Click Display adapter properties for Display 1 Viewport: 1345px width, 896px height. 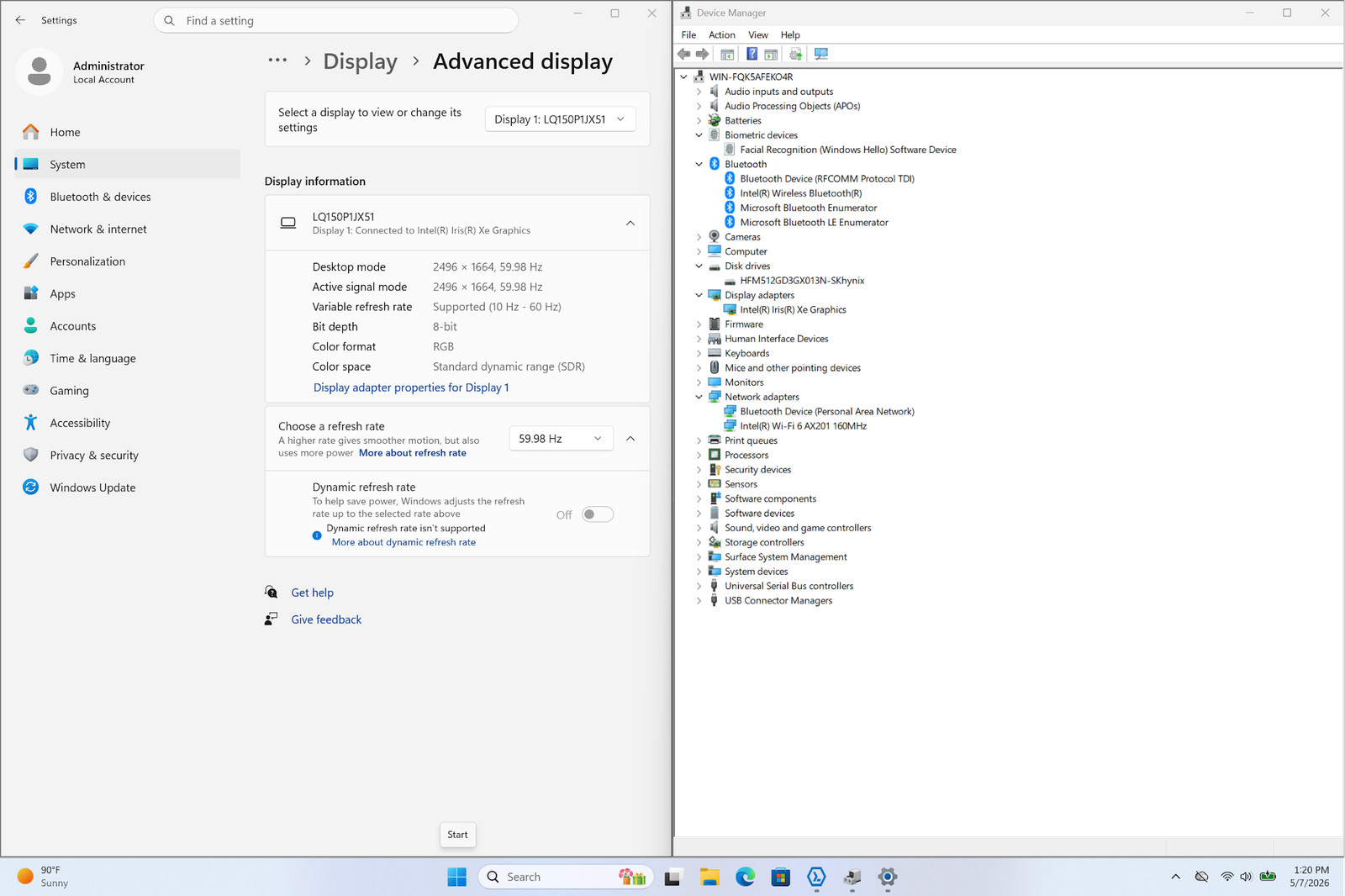coord(411,387)
